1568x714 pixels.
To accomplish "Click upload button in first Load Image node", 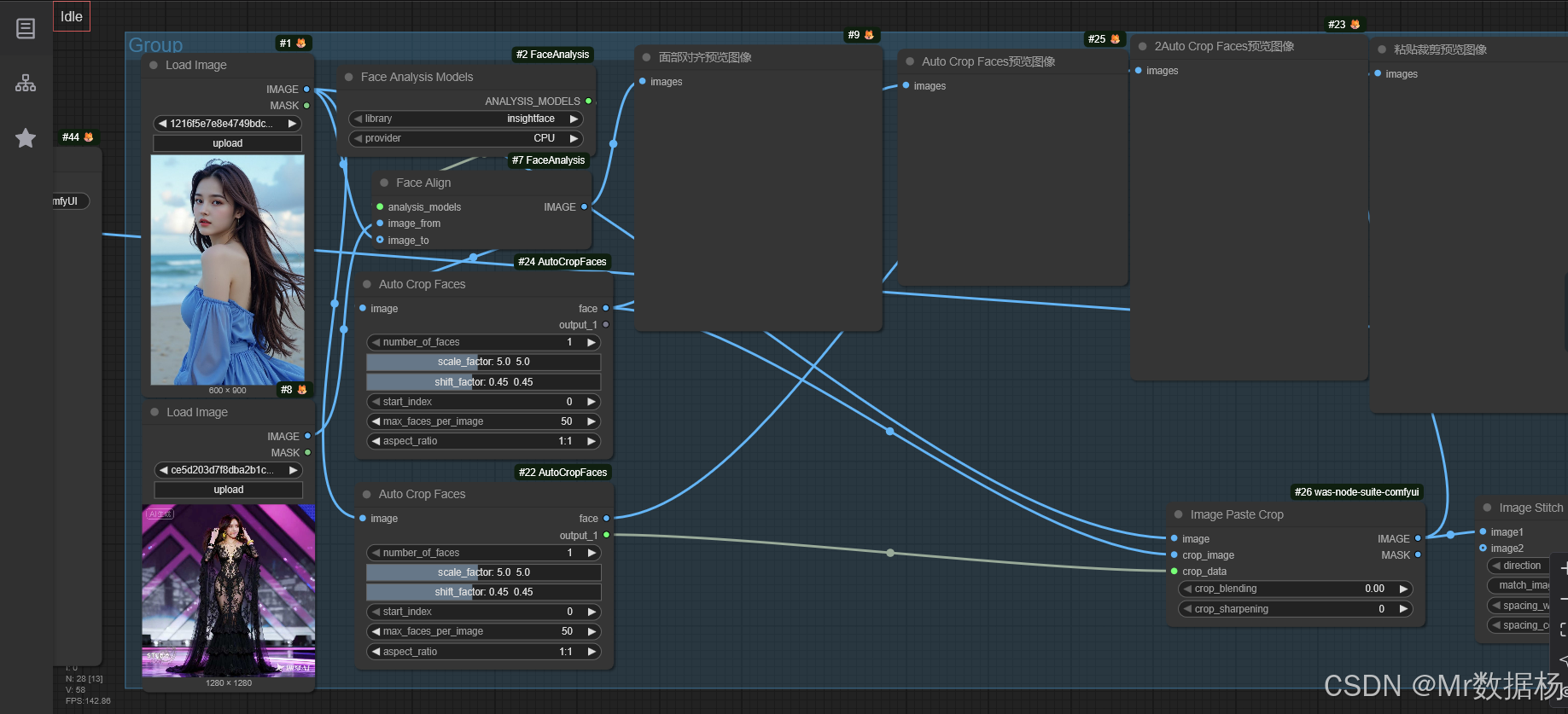I will [227, 143].
